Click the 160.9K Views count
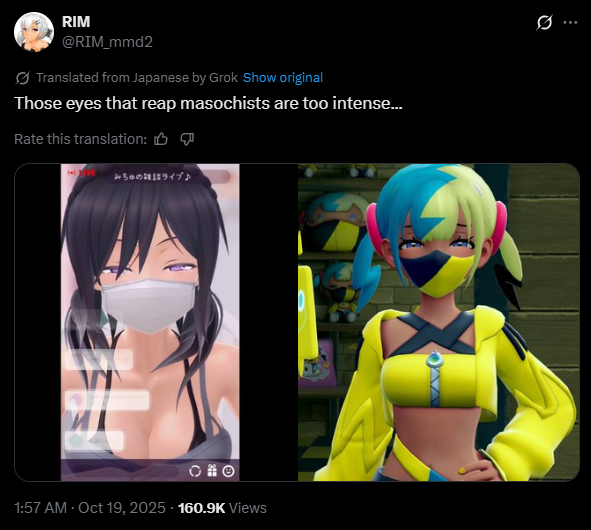The image size is (591, 530). (x=222, y=508)
